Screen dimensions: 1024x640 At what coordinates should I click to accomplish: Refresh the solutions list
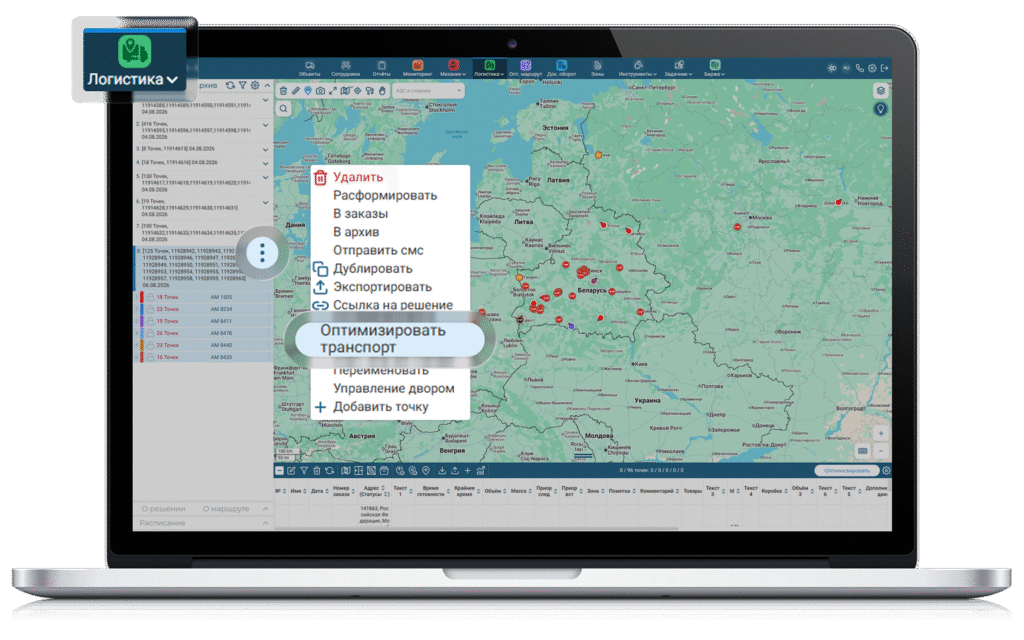230,86
